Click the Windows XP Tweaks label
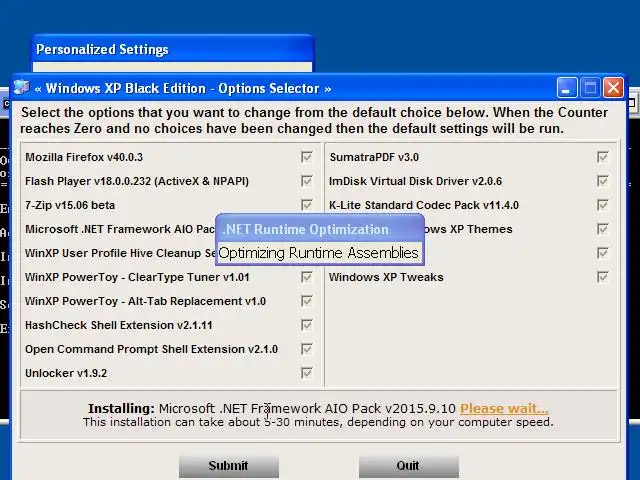The height and width of the screenshot is (480, 640). tap(386, 277)
